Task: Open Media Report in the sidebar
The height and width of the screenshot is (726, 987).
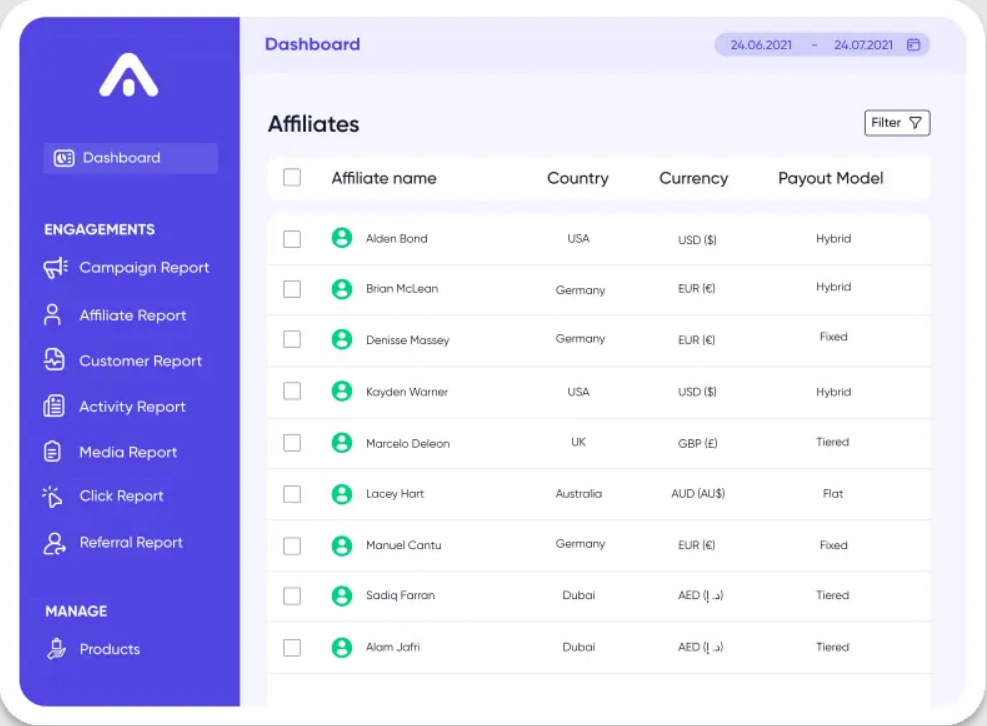Action: [x=111, y=452]
